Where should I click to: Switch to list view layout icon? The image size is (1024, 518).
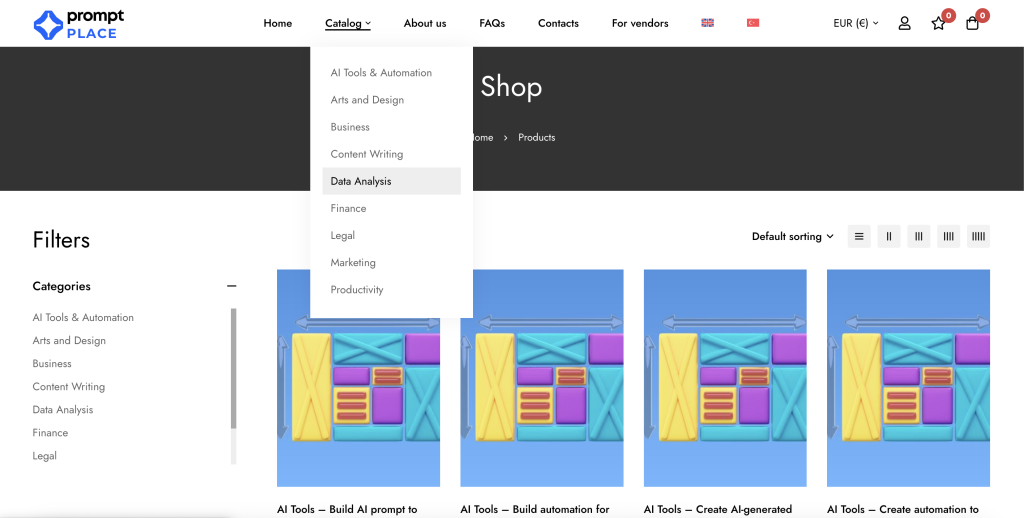coord(858,237)
